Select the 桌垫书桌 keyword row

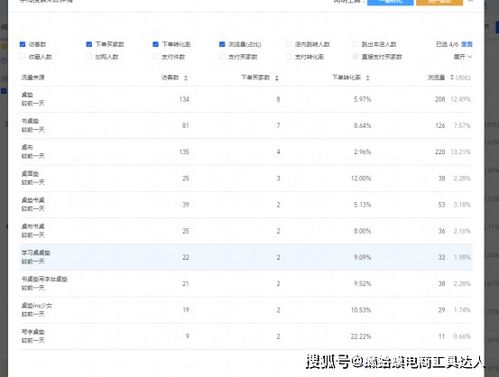(x=246, y=205)
